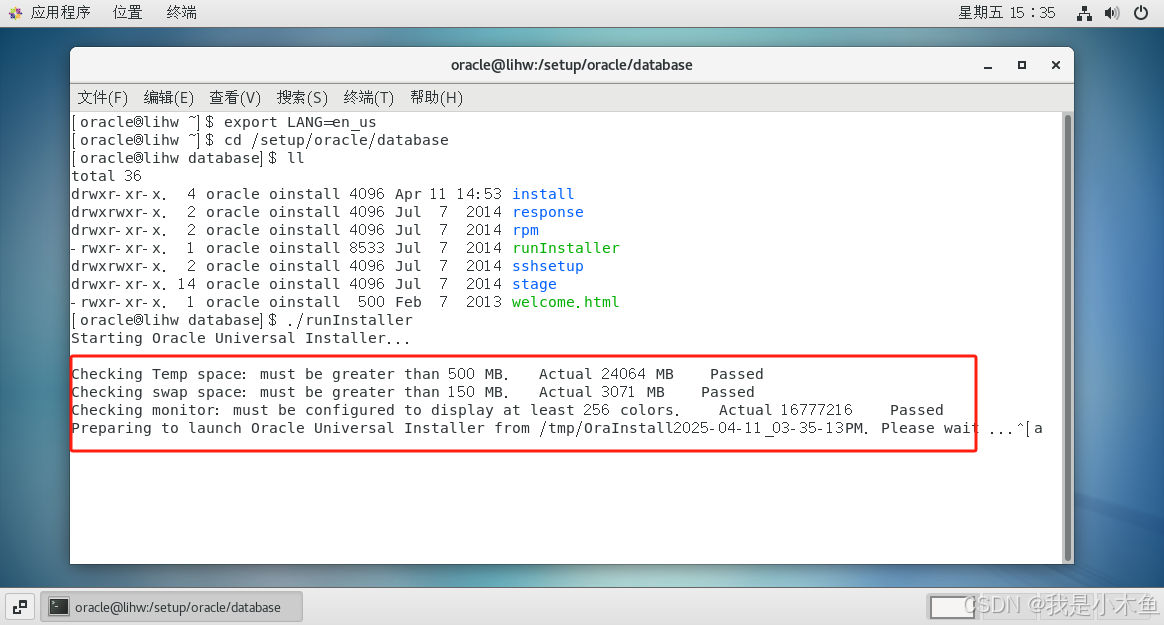
Task: Click 'Checking Temp space' text
Action: point(159,374)
